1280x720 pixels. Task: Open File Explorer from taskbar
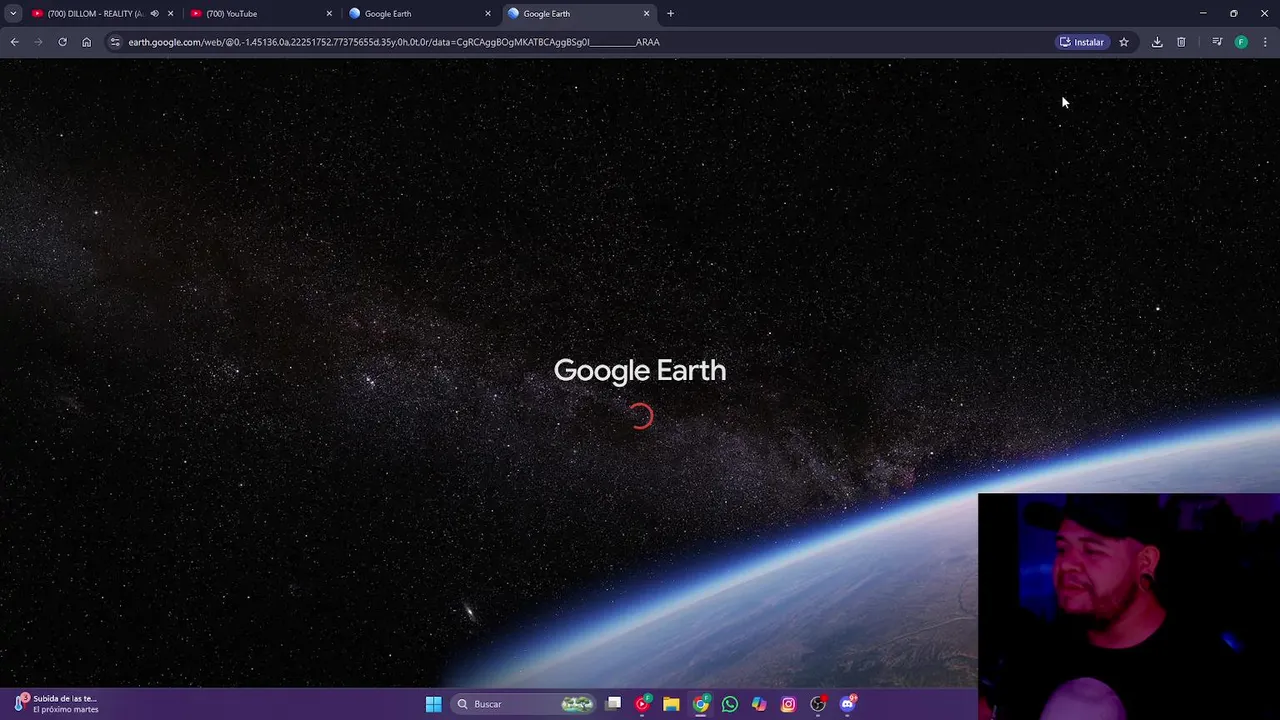[x=671, y=704]
